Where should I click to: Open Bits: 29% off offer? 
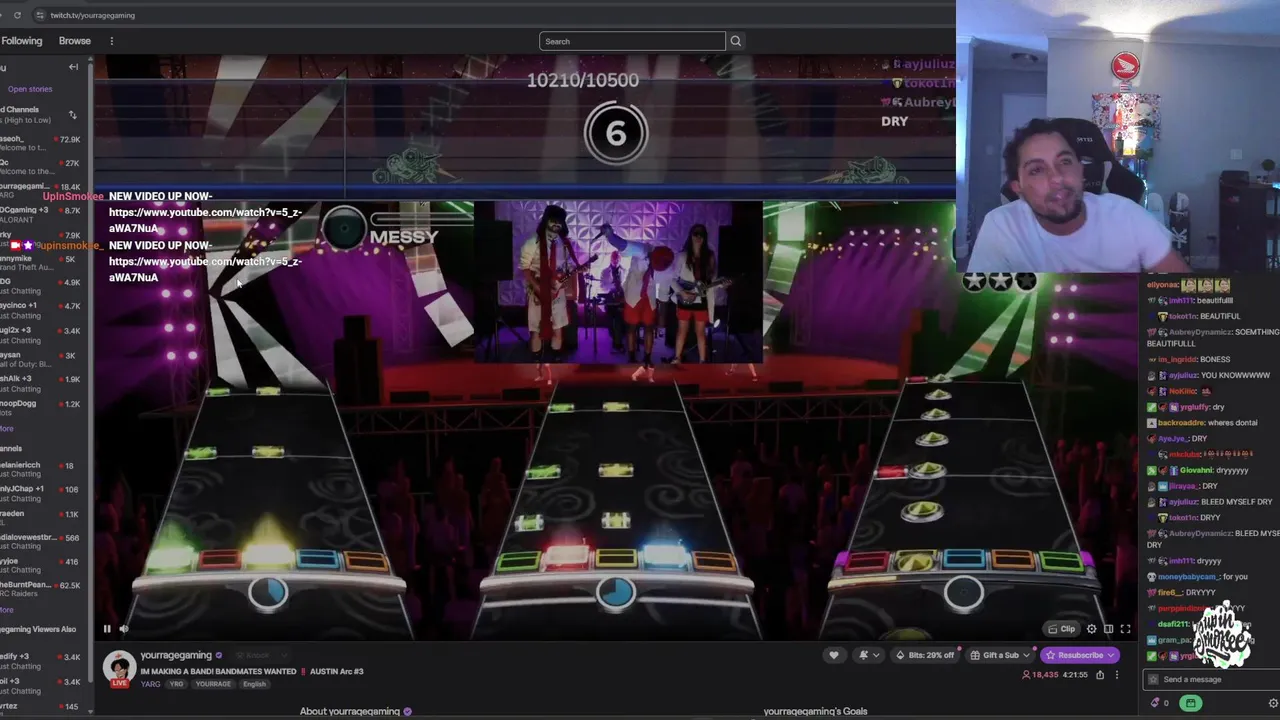pyautogui.click(x=925, y=655)
